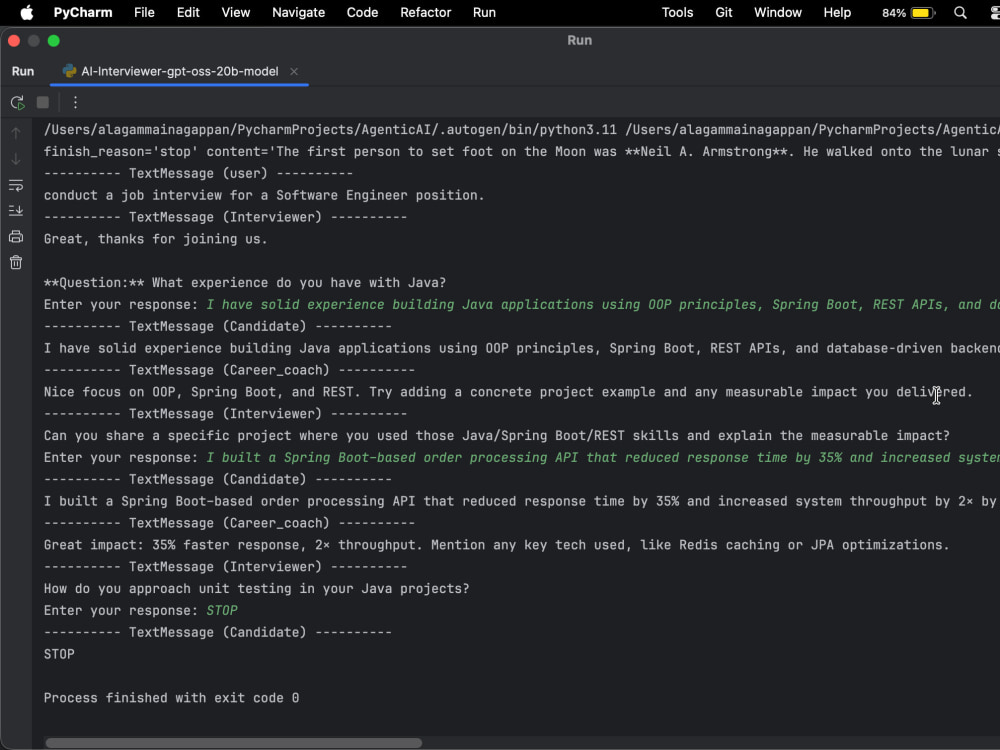Image resolution: width=1000 pixels, height=750 pixels.
Task: Click the battery status icon
Action: [923, 13]
